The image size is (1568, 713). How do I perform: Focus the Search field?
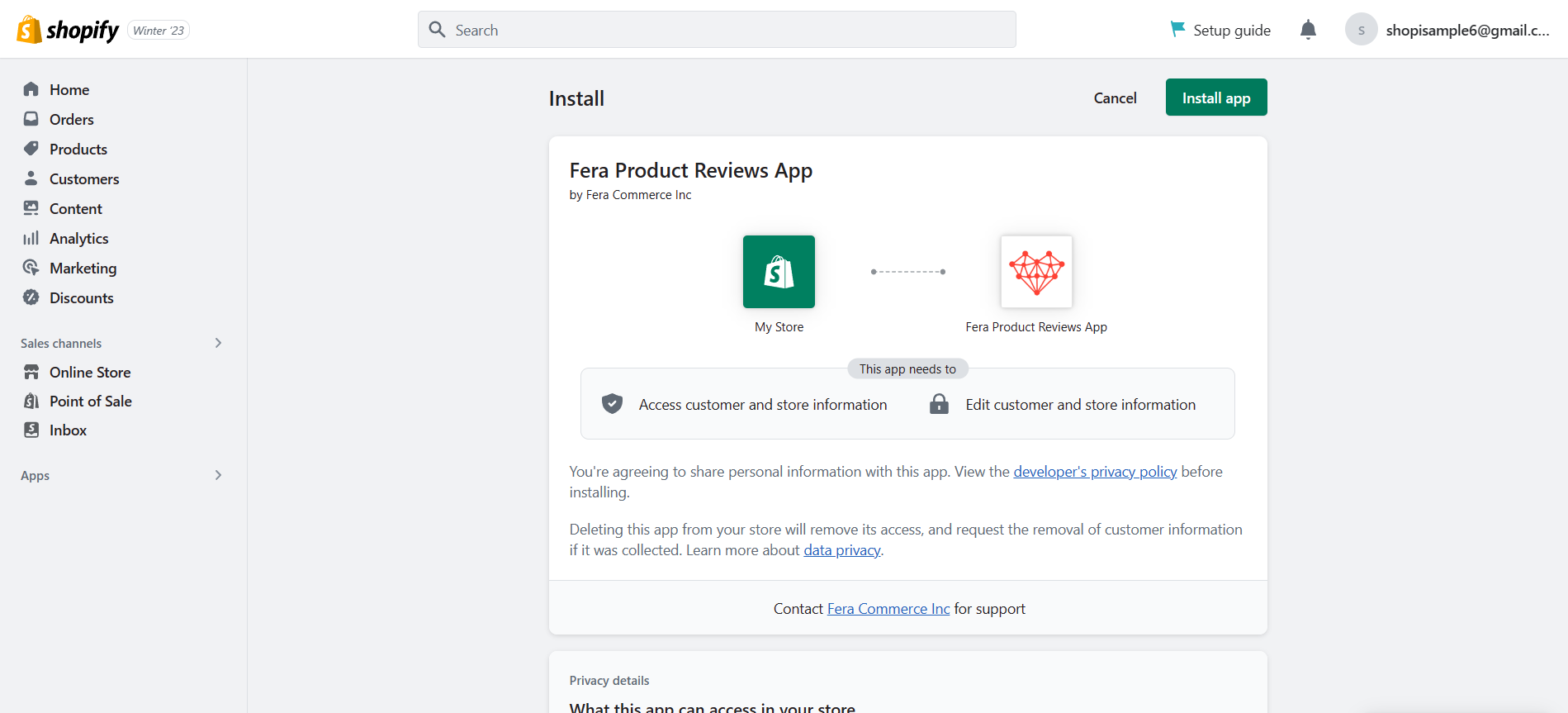pyautogui.click(x=717, y=30)
